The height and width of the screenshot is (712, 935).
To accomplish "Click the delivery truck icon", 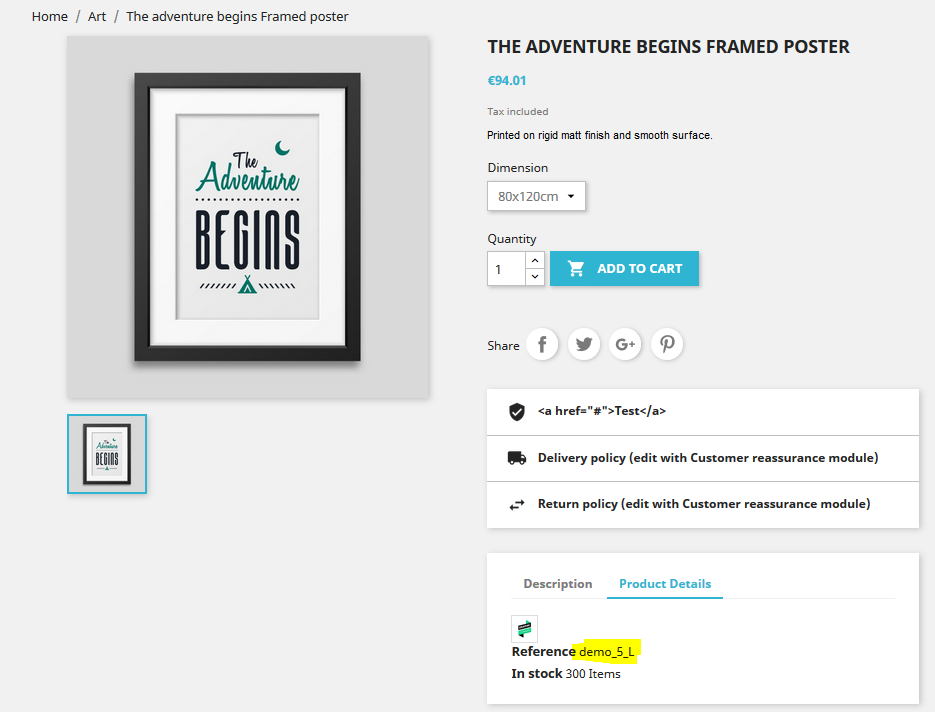I will click(x=517, y=458).
